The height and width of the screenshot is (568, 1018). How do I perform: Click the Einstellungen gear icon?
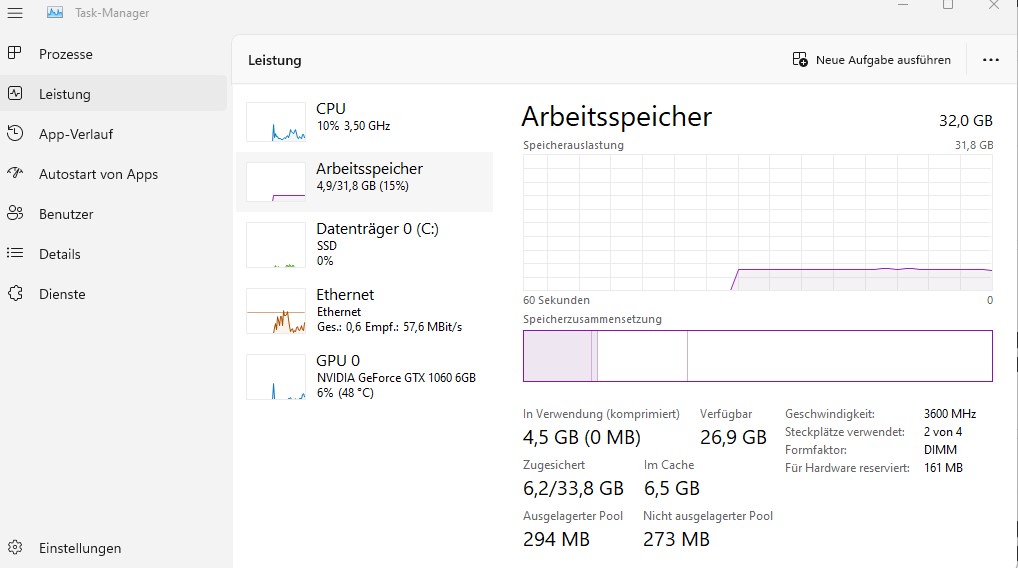(x=15, y=548)
